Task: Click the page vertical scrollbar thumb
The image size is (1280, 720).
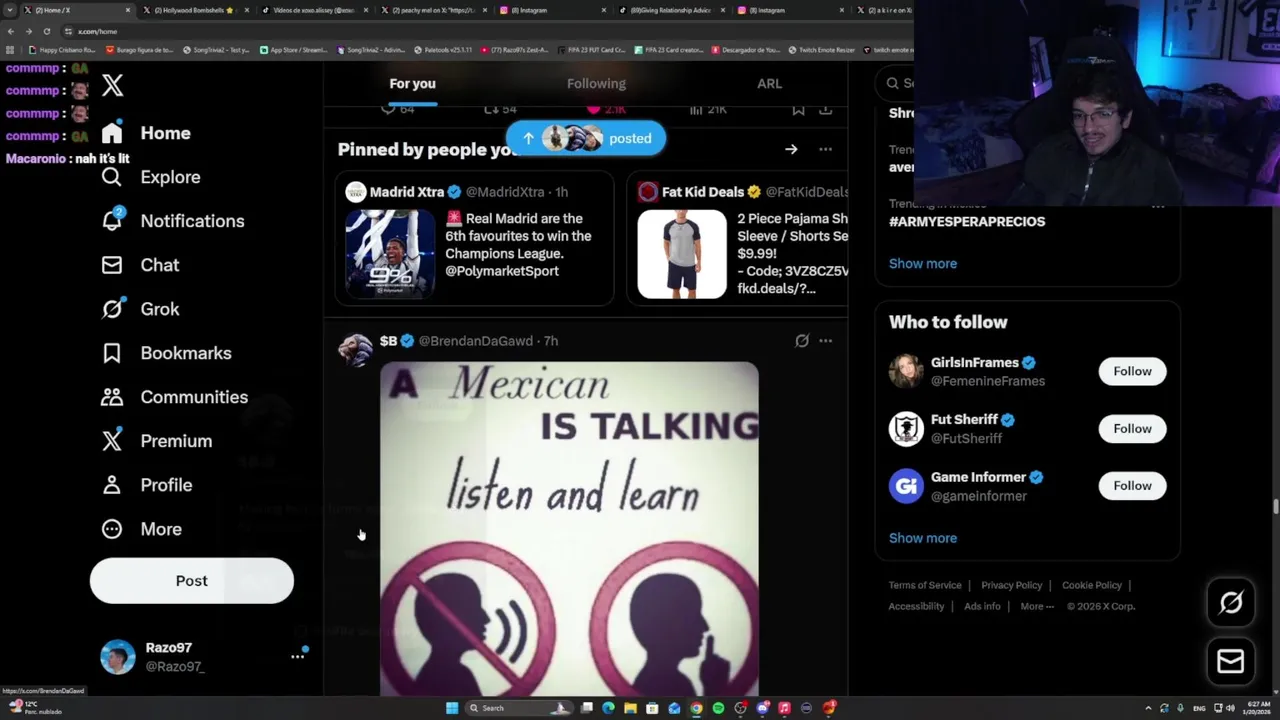Action: (x=1275, y=505)
